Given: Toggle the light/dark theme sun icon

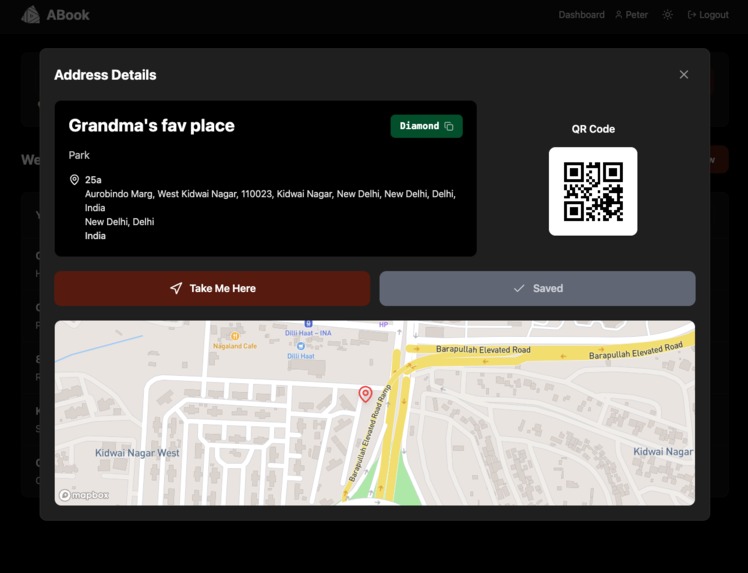Looking at the screenshot, I should [667, 15].
